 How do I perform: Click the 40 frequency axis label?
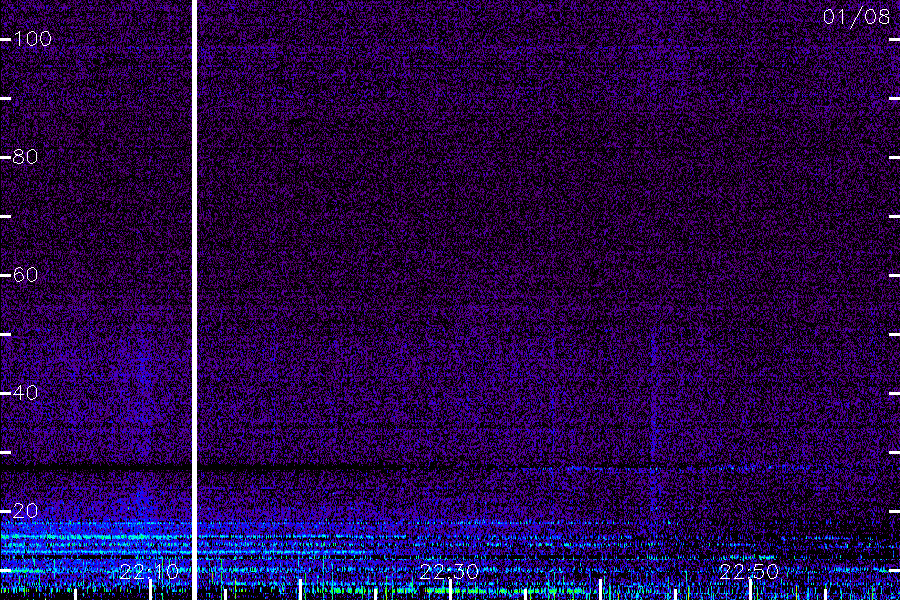tap(25, 393)
